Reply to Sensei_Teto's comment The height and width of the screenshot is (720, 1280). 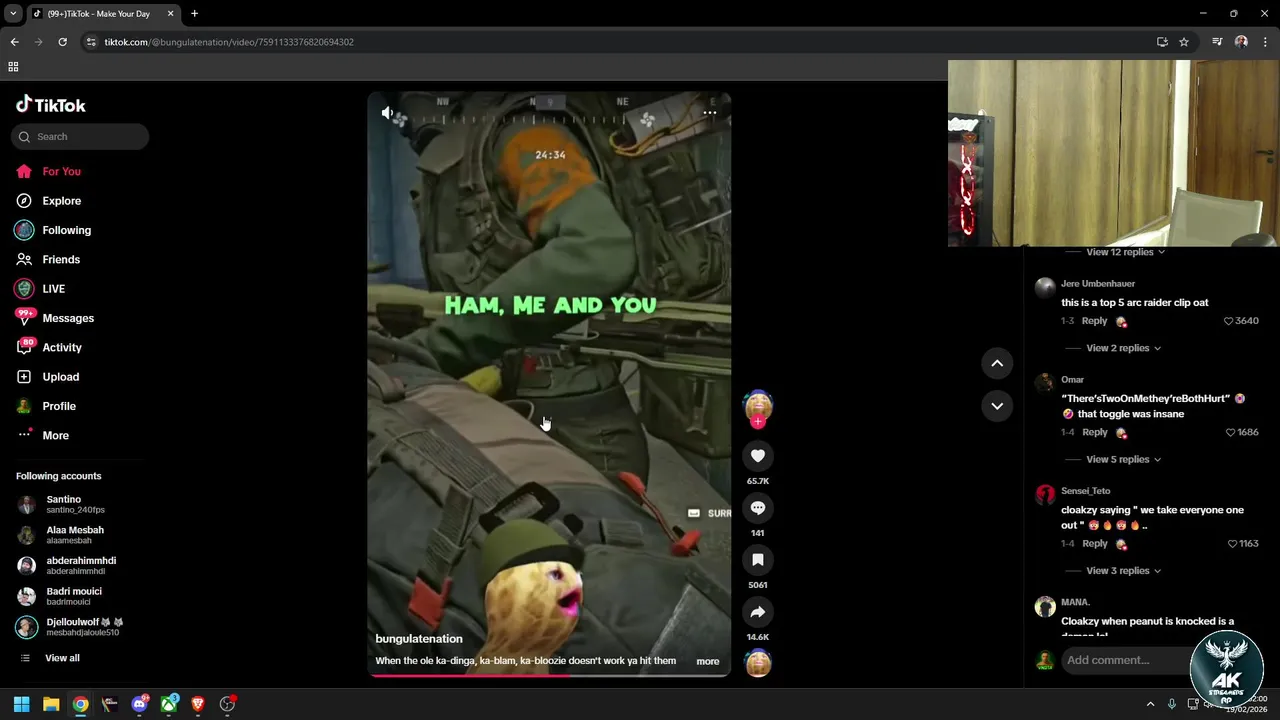click(1094, 544)
